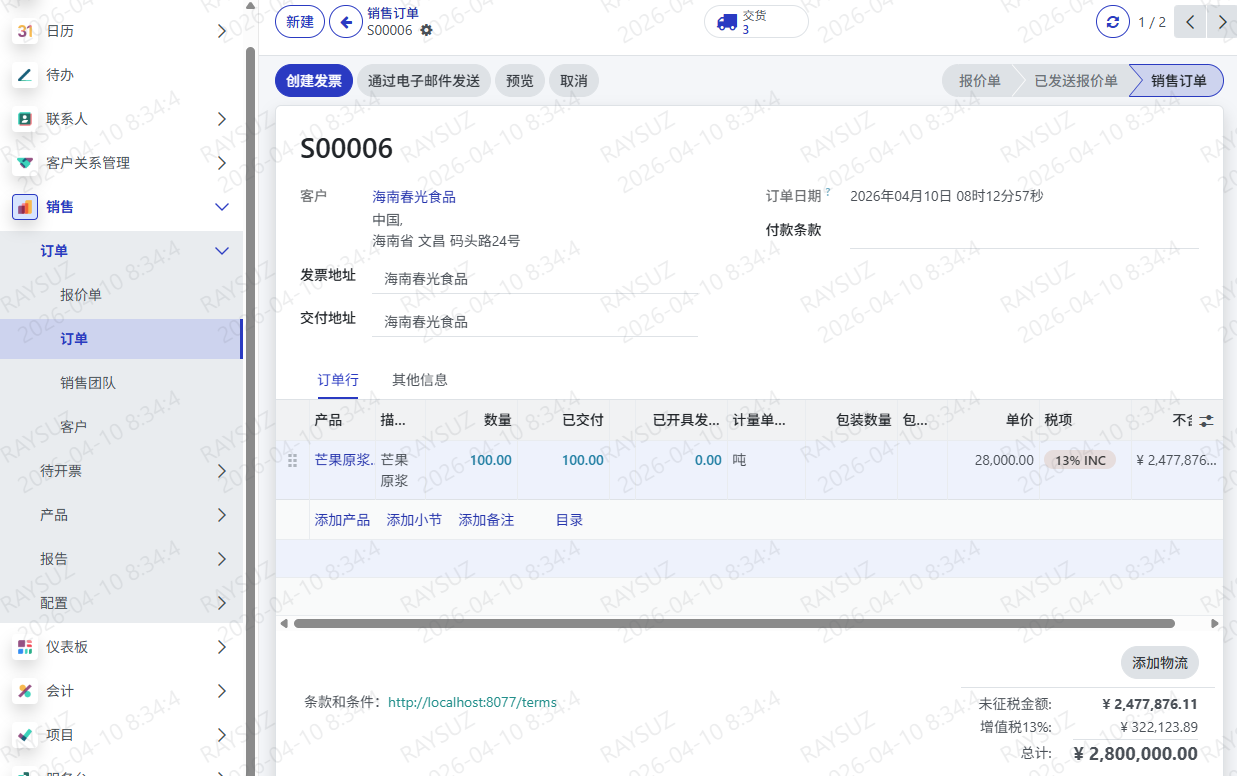The height and width of the screenshot is (776, 1237).
Task: Click 添加物流 button
Action: [1160, 663]
